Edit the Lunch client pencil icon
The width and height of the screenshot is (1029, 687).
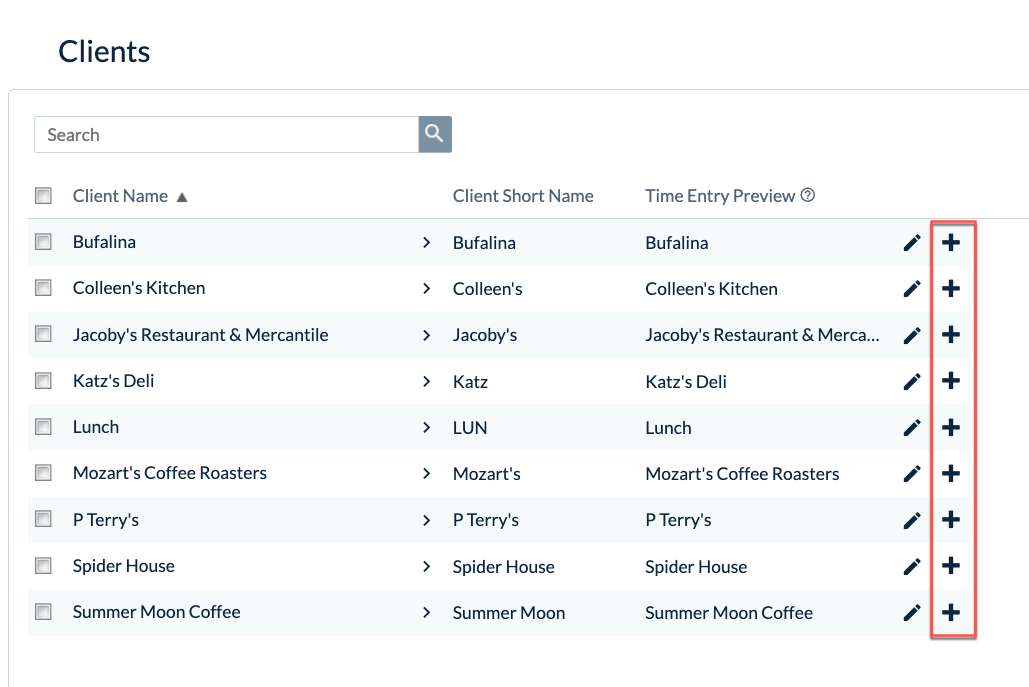click(x=912, y=428)
